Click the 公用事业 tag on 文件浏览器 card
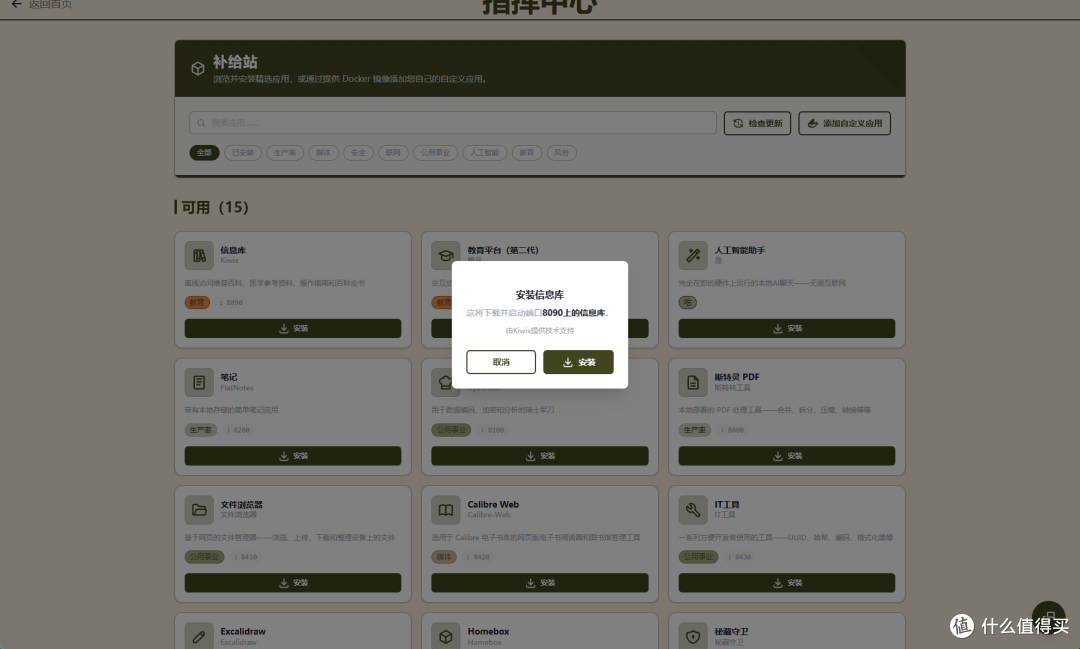 (x=204, y=557)
